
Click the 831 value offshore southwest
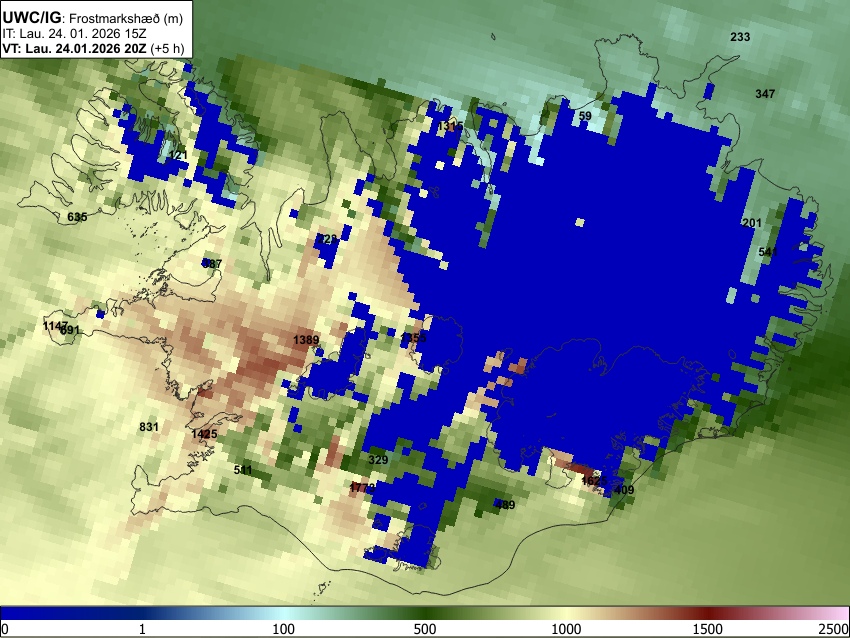pos(149,427)
